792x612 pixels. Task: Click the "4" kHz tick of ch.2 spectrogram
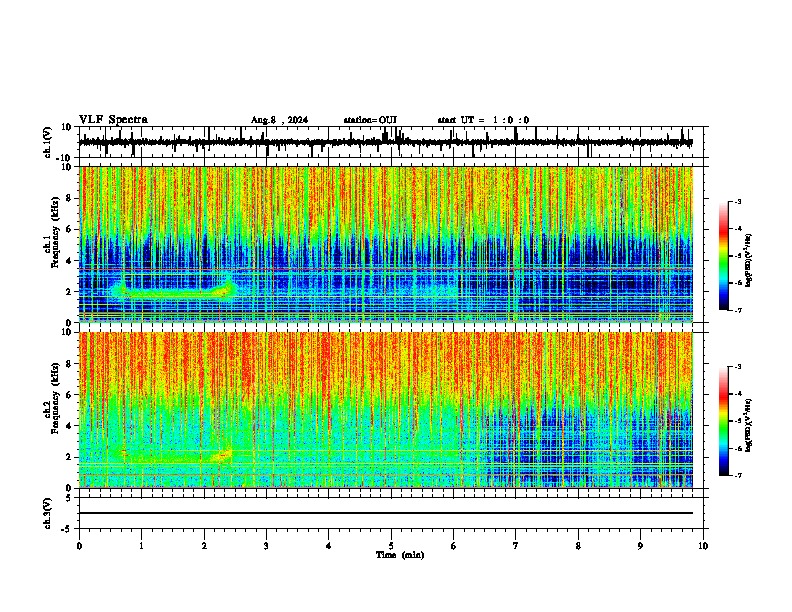(x=69, y=426)
